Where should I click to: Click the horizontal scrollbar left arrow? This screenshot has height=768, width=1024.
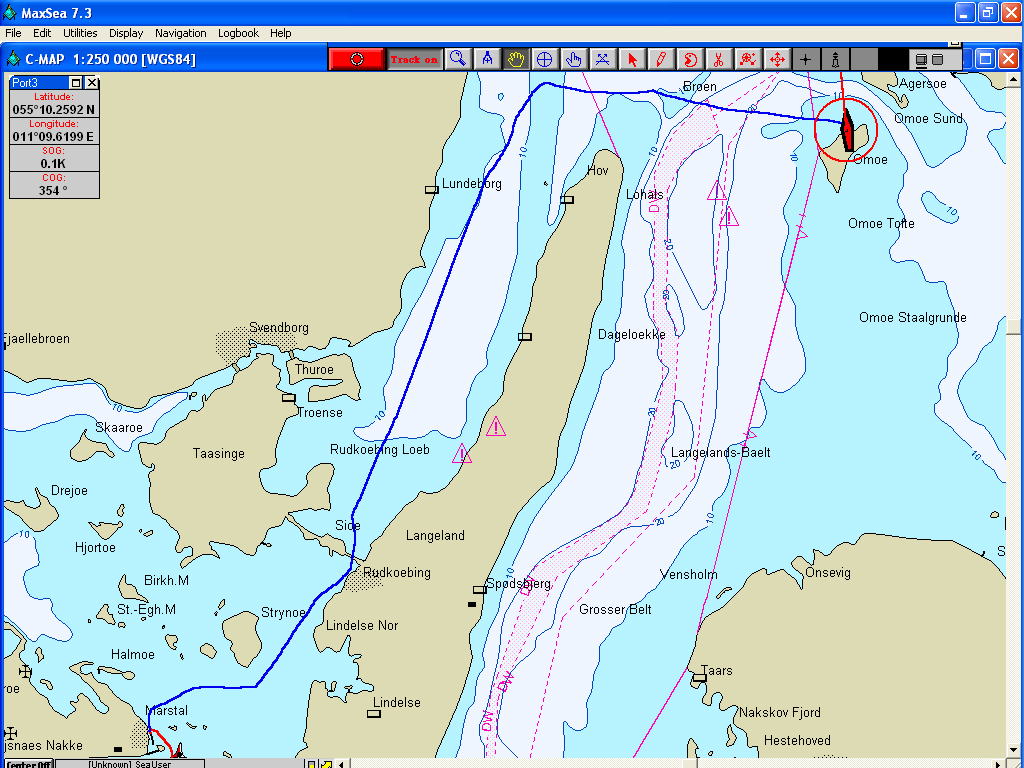(342, 764)
